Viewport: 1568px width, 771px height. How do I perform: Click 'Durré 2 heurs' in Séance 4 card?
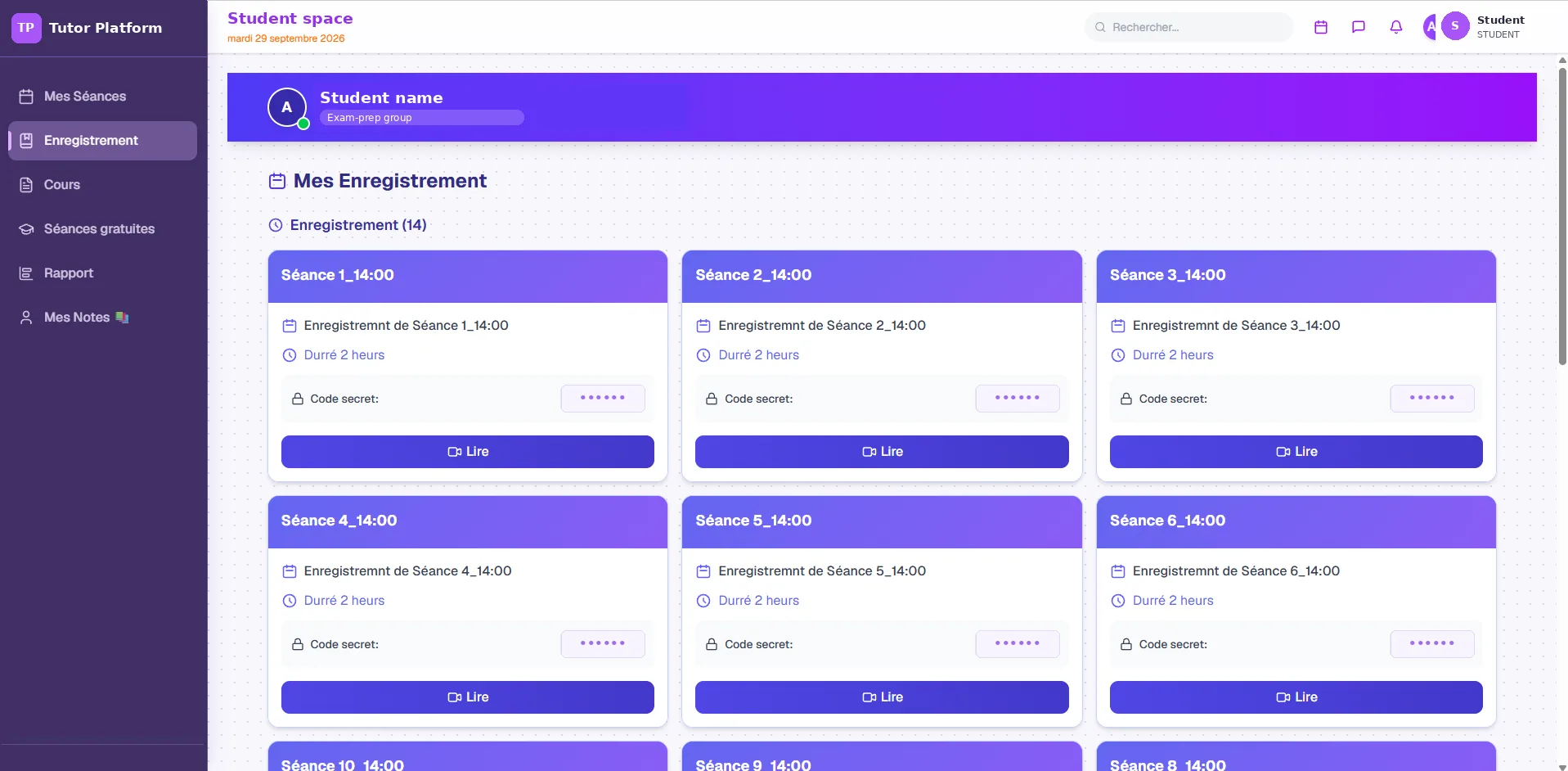[x=344, y=601]
